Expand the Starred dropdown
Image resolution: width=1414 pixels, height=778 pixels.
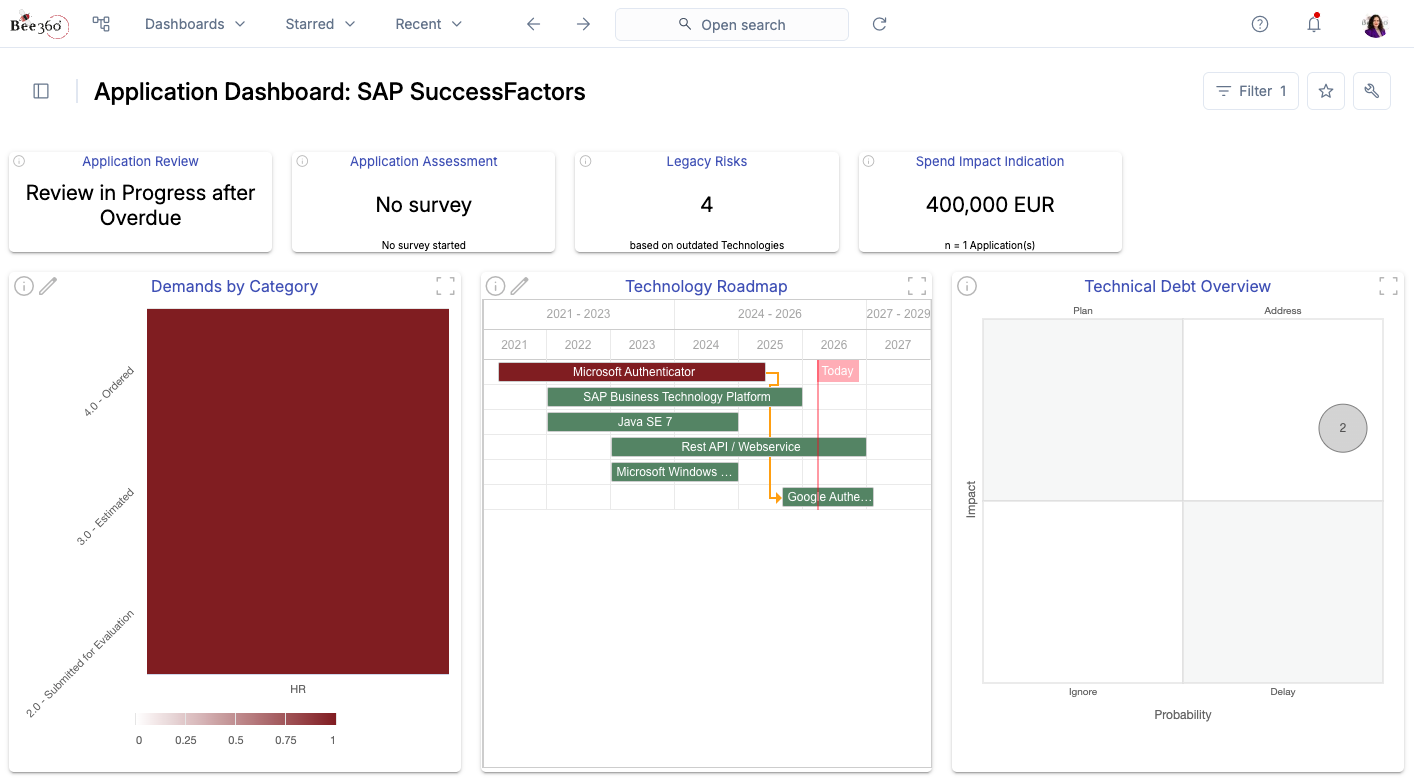pos(320,24)
